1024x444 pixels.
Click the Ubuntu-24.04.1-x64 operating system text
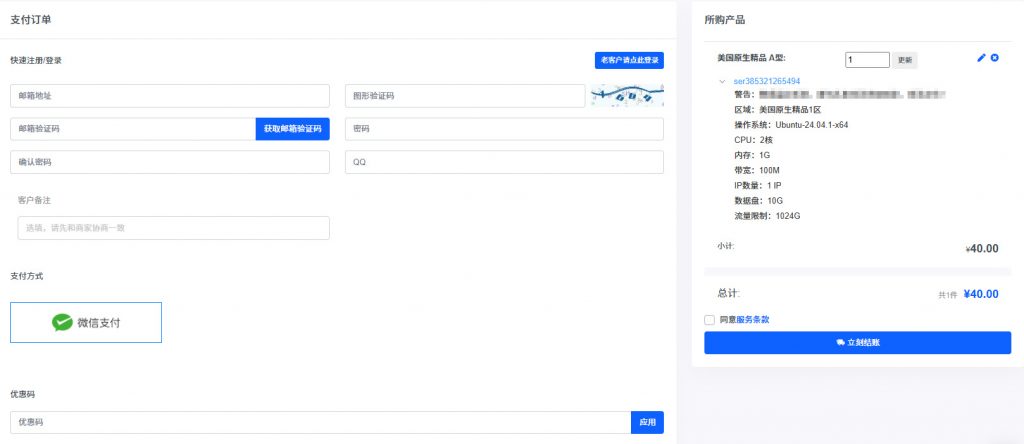pos(812,125)
